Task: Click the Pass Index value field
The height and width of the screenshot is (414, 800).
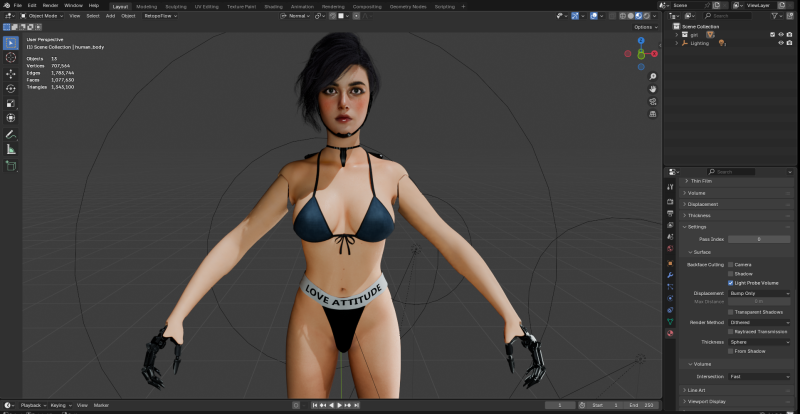Action: click(758, 239)
